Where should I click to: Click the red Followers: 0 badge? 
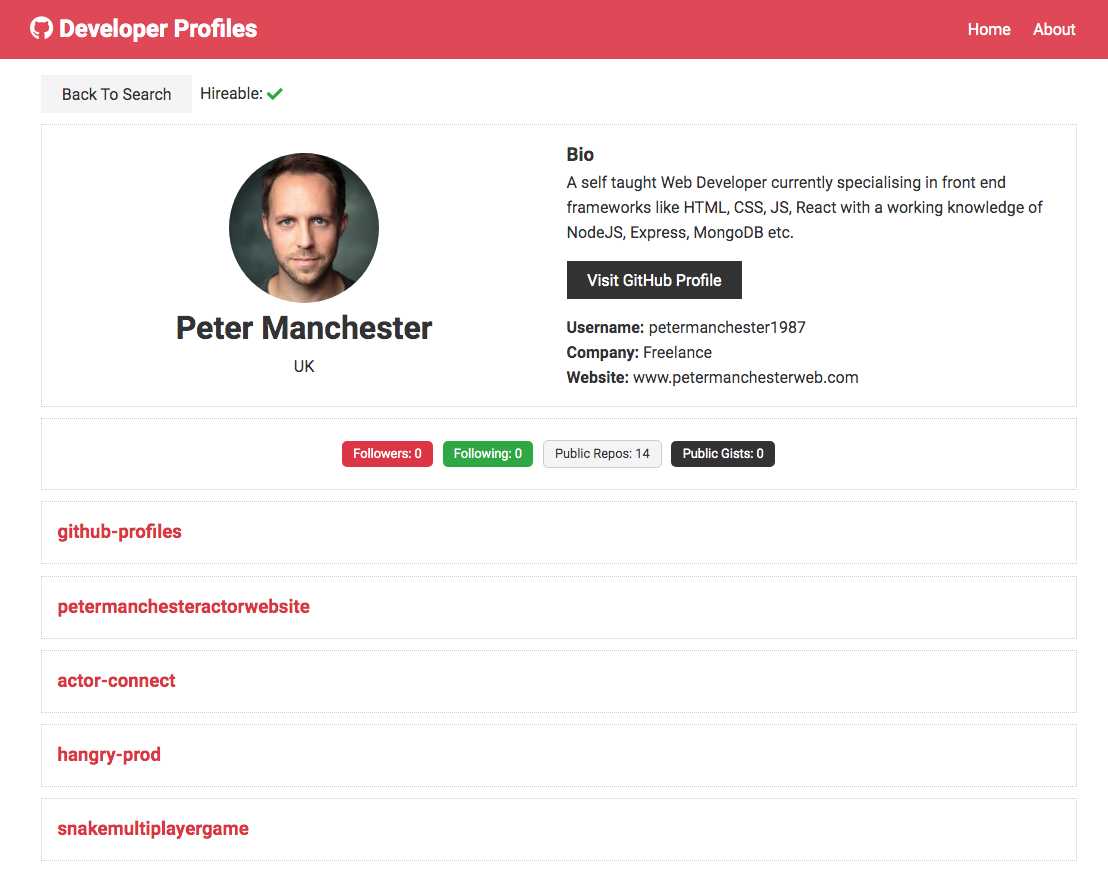tap(387, 454)
